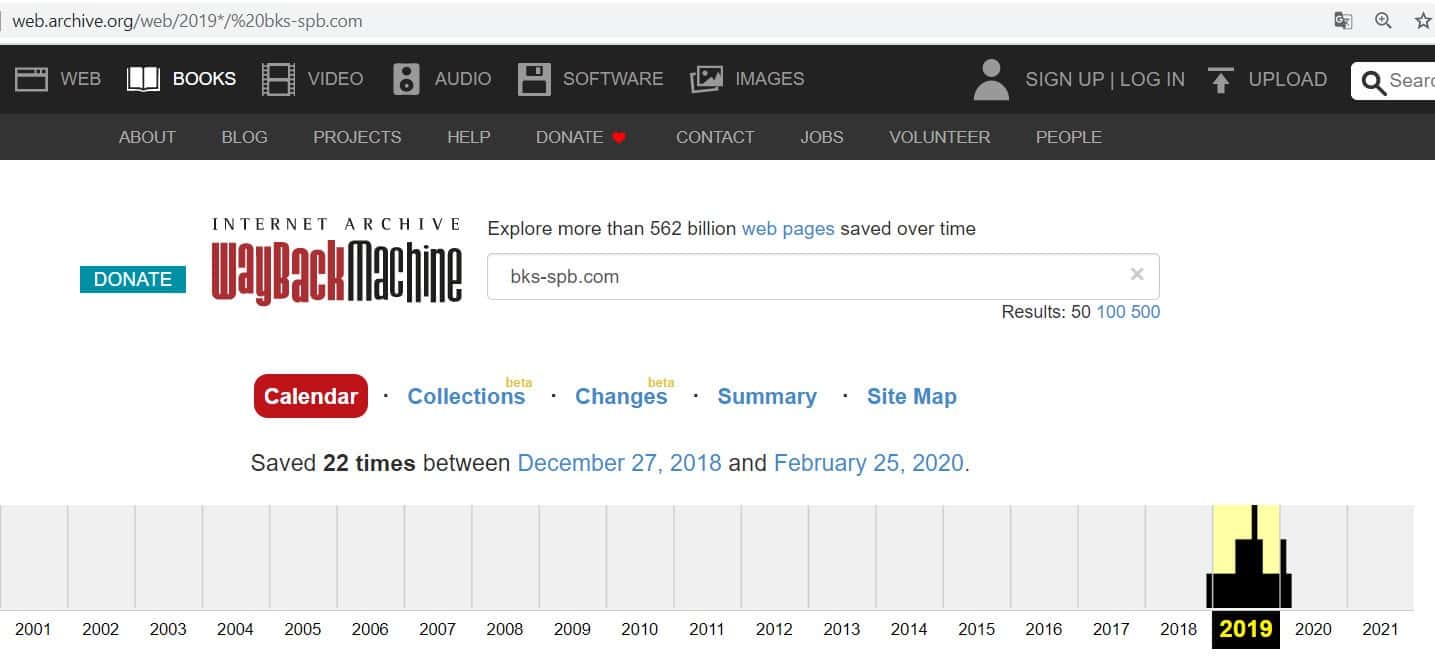The height and width of the screenshot is (662, 1435).
Task: Open the JOBS page
Action: click(822, 137)
